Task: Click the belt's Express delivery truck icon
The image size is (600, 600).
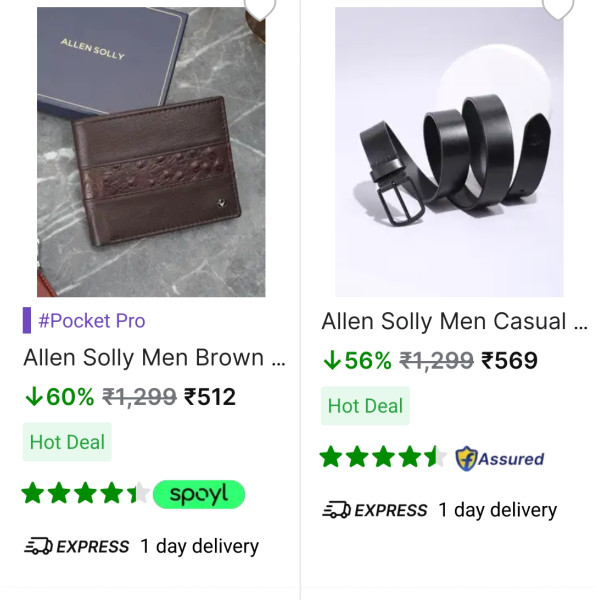Action: point(336,510)
